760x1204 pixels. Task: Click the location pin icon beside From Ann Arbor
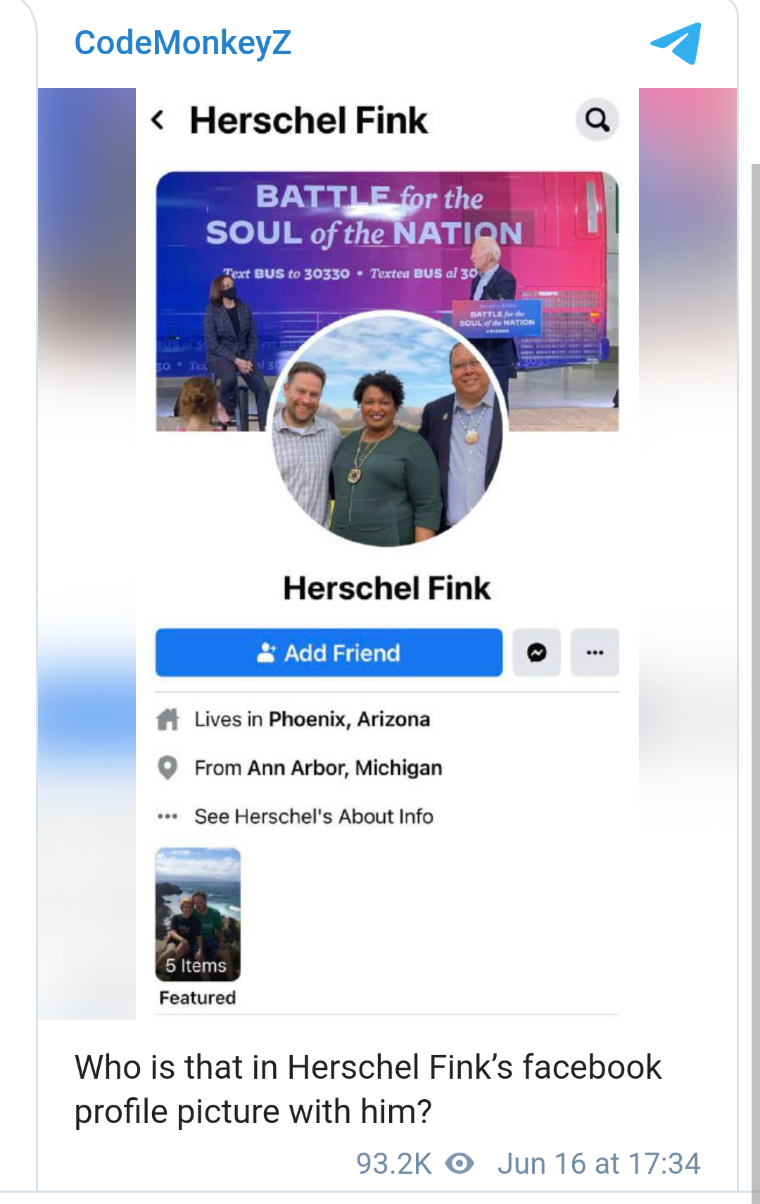[x=168, y=768]
